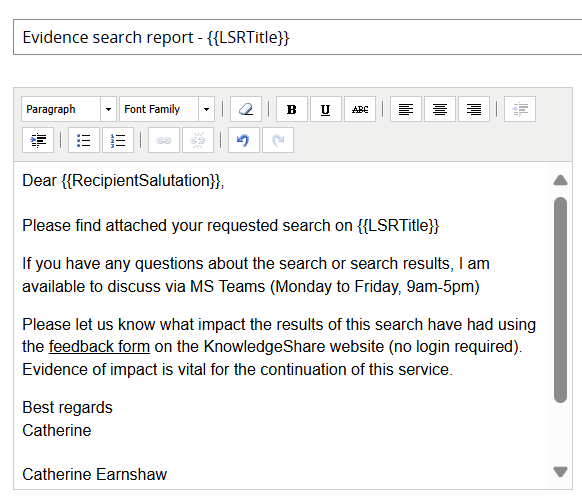This screenshot has height=499, width=582.
Task: Insert a bulleted list
Action: pos(84,140)
